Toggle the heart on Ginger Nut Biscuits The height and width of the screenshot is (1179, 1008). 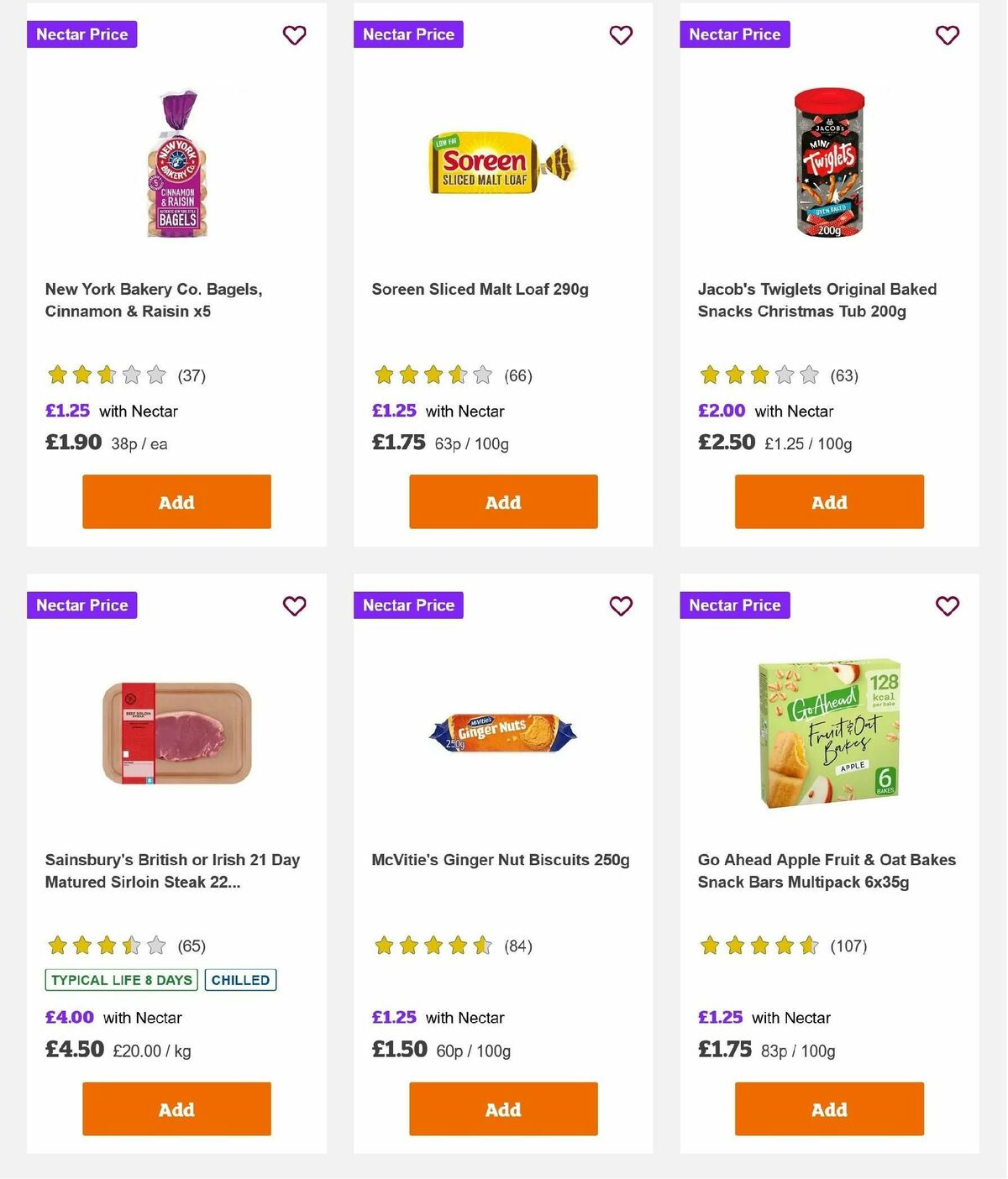coord(621,605)
